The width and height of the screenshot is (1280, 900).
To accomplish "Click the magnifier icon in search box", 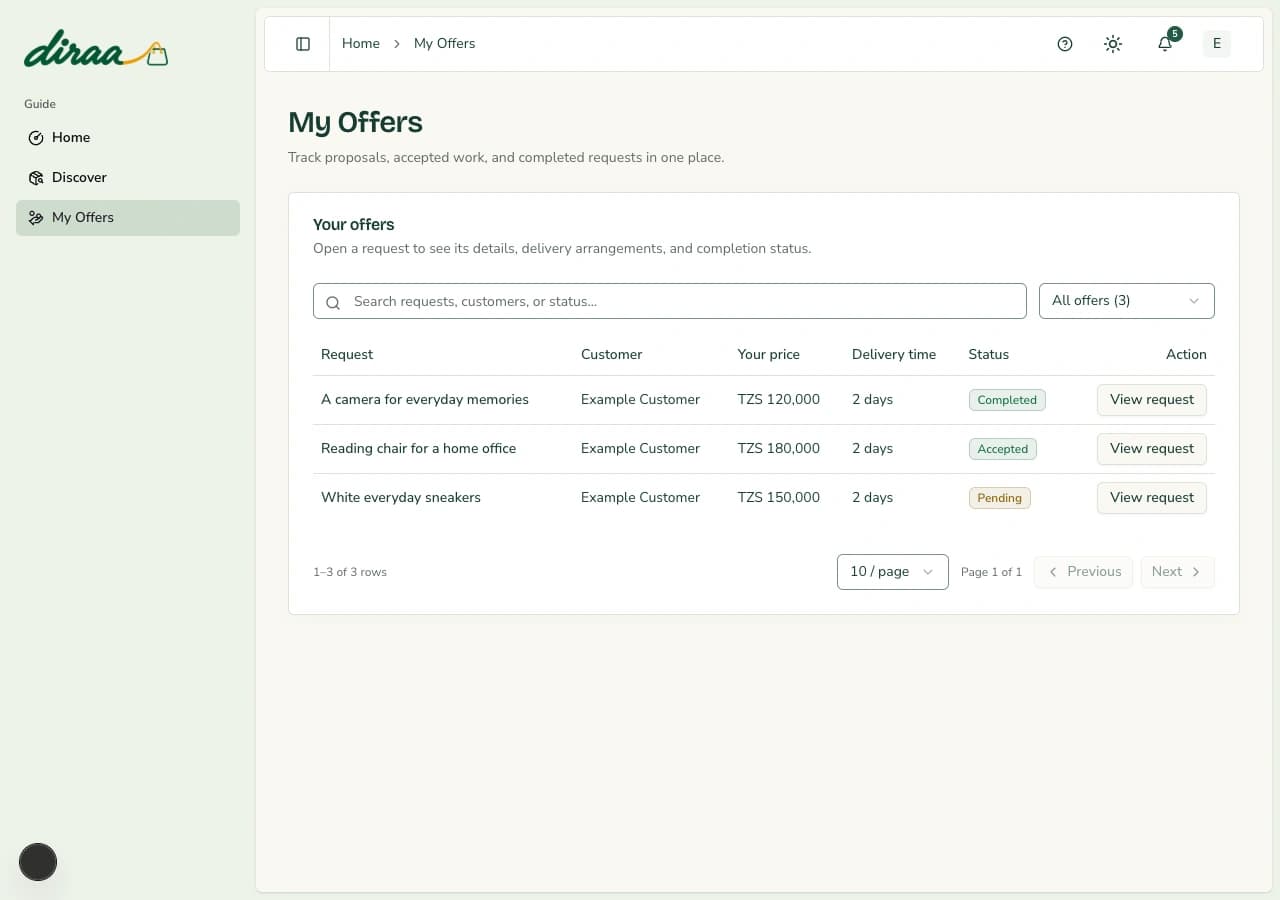I will click(x=334, y=302).
